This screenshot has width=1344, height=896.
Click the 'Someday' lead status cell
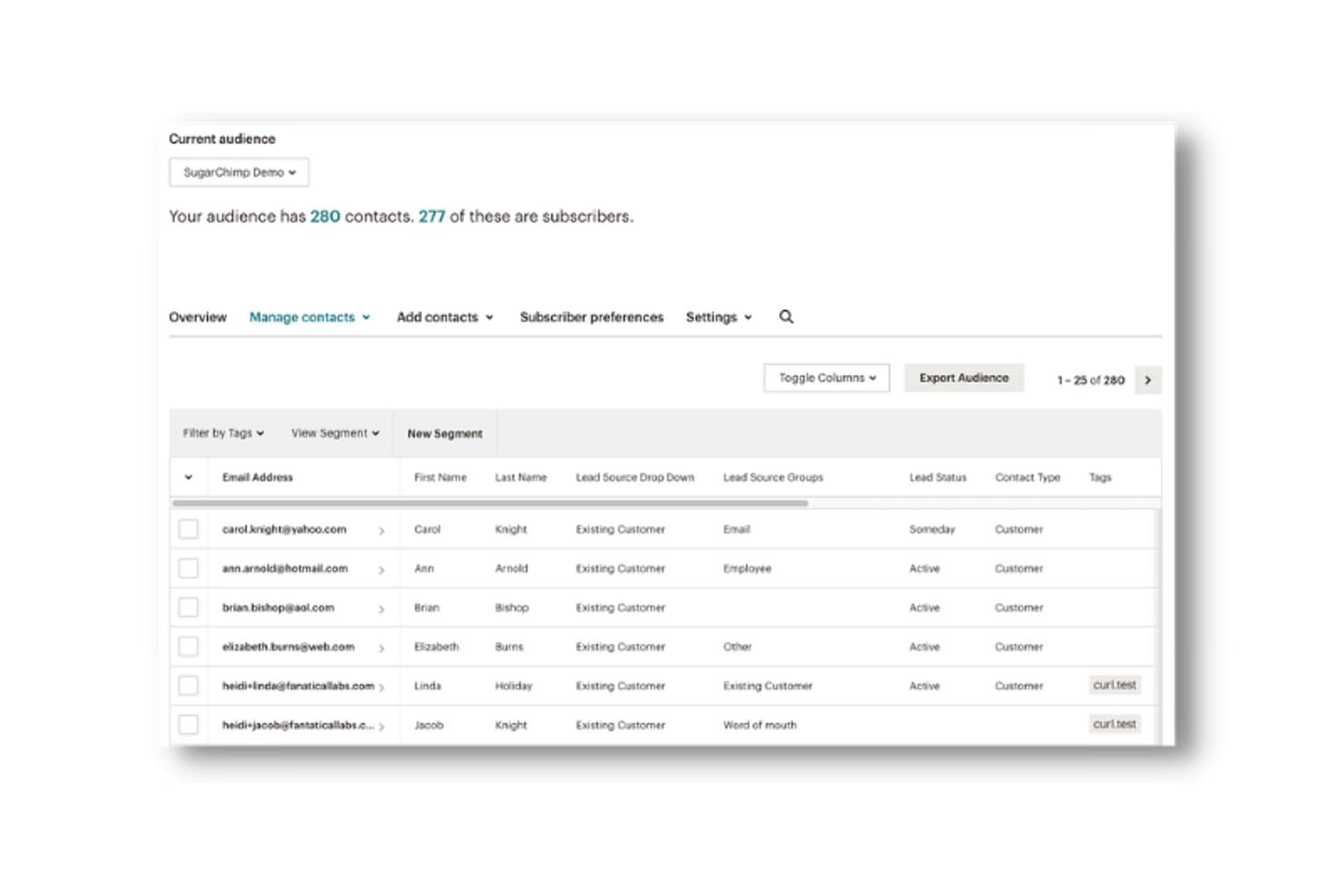click(932, 529)
